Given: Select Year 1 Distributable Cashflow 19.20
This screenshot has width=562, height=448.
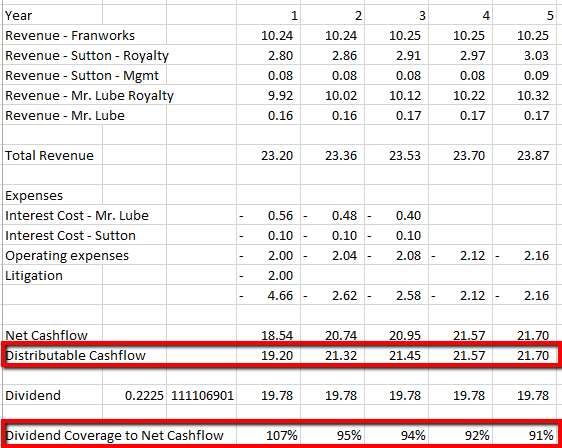Looking at the screenshot, I should pyautogui.click(x=268, y=355).
